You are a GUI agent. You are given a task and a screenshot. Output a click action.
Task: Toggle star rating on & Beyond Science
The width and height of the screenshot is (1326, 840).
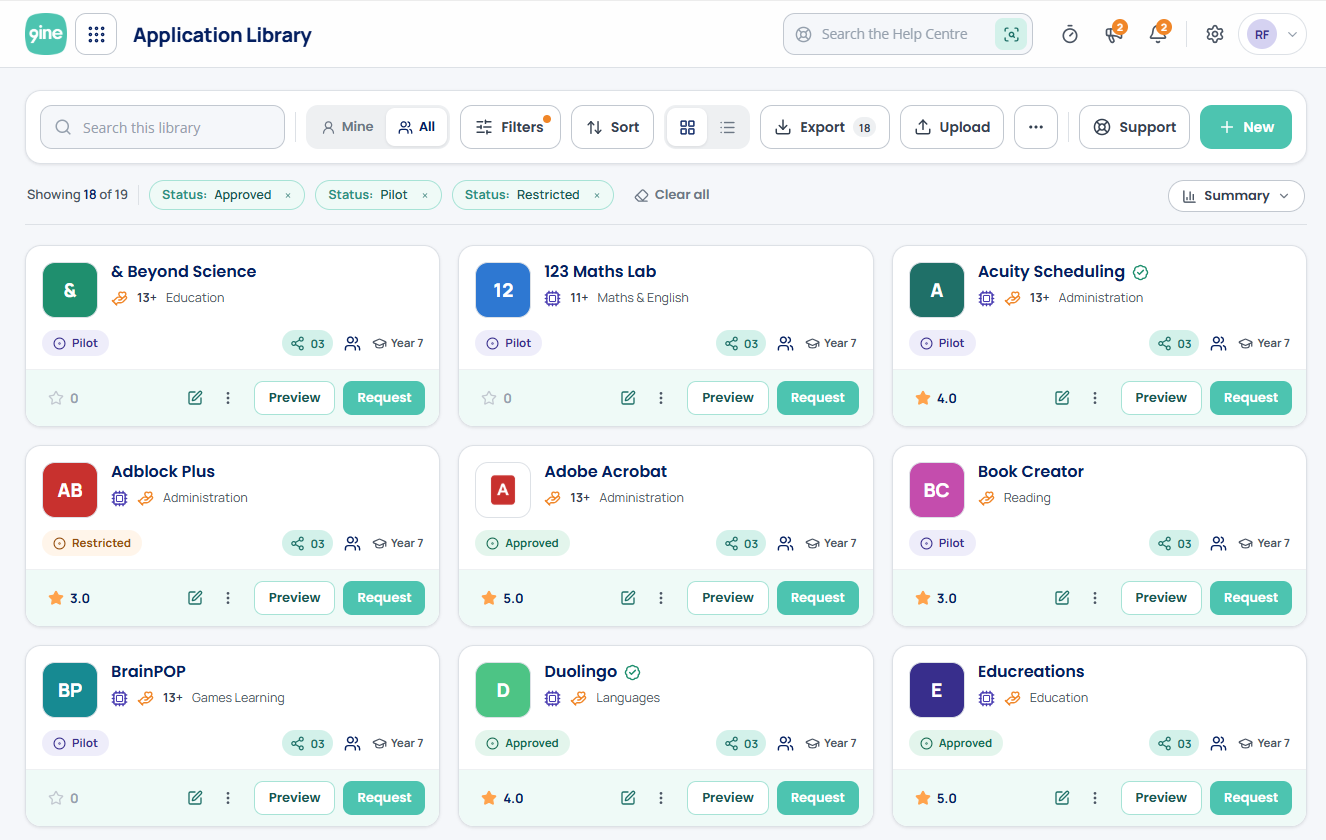click(56, 398)
